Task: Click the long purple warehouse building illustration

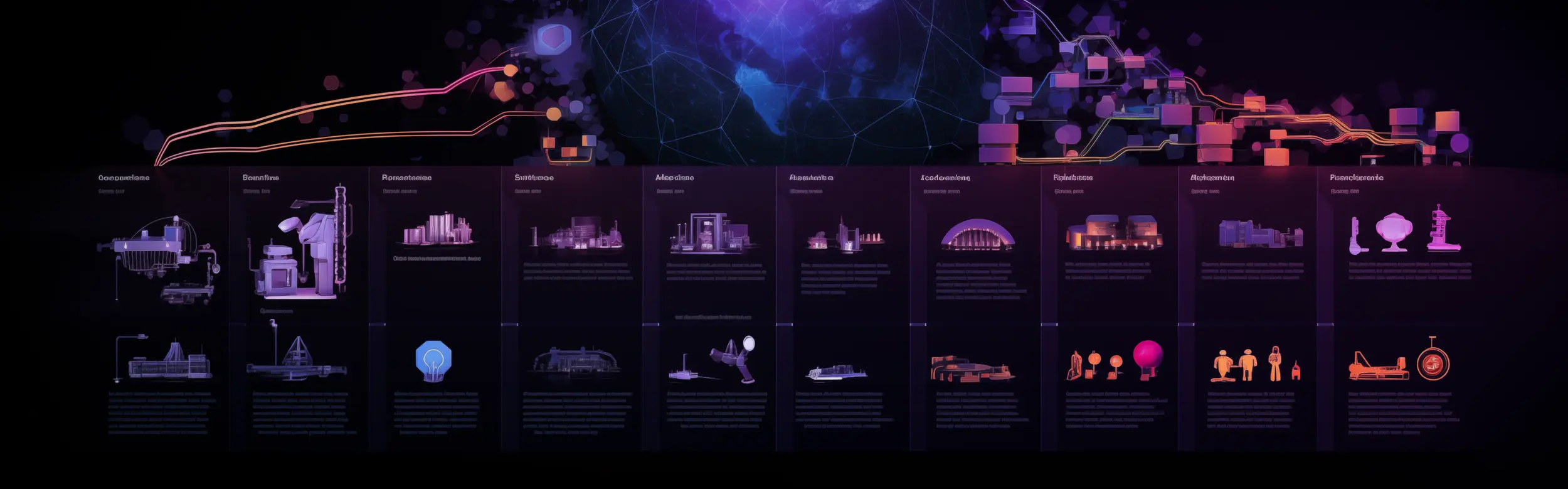Action: [1260, 234]
